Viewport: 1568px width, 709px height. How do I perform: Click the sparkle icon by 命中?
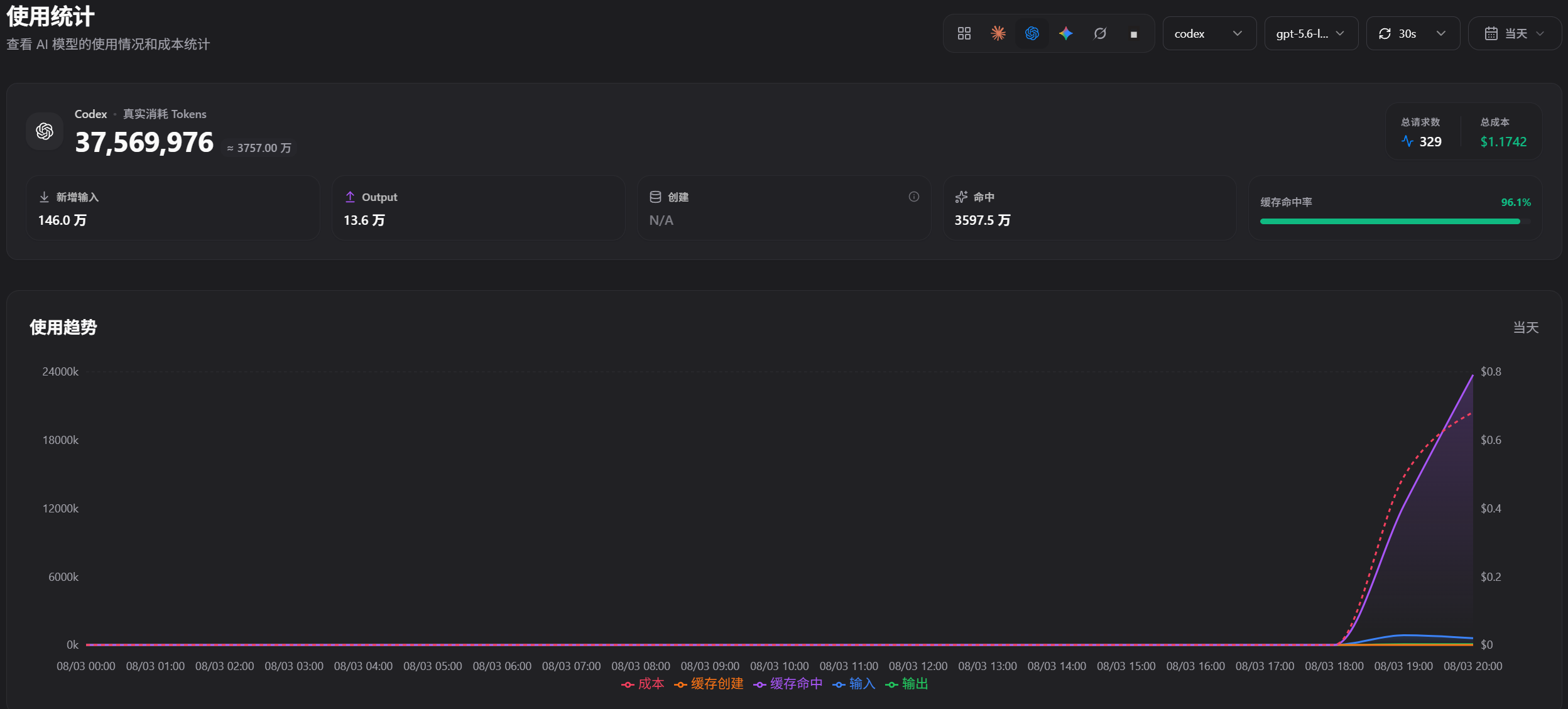click(x=961, y=197)
